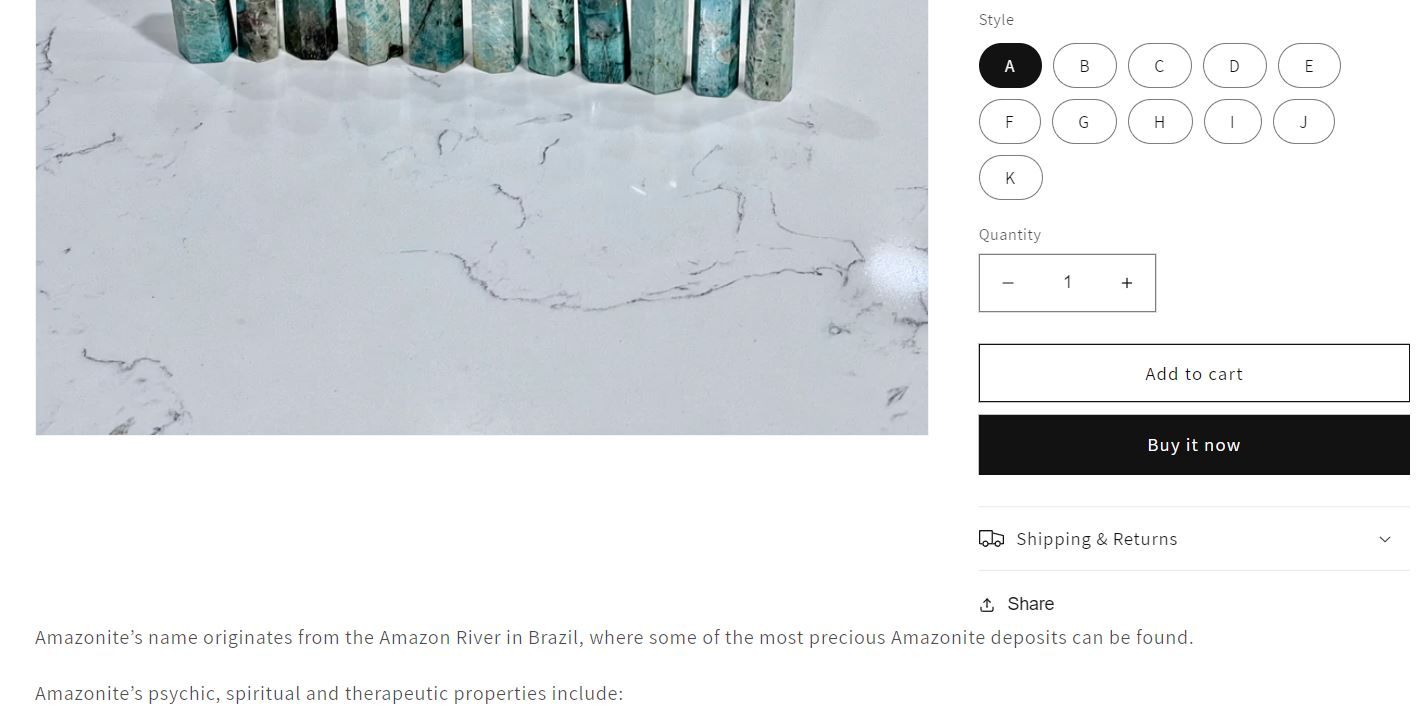Viewport: 1419px width, 726px height.
Task: Choose style J option
Action: 1303,122
